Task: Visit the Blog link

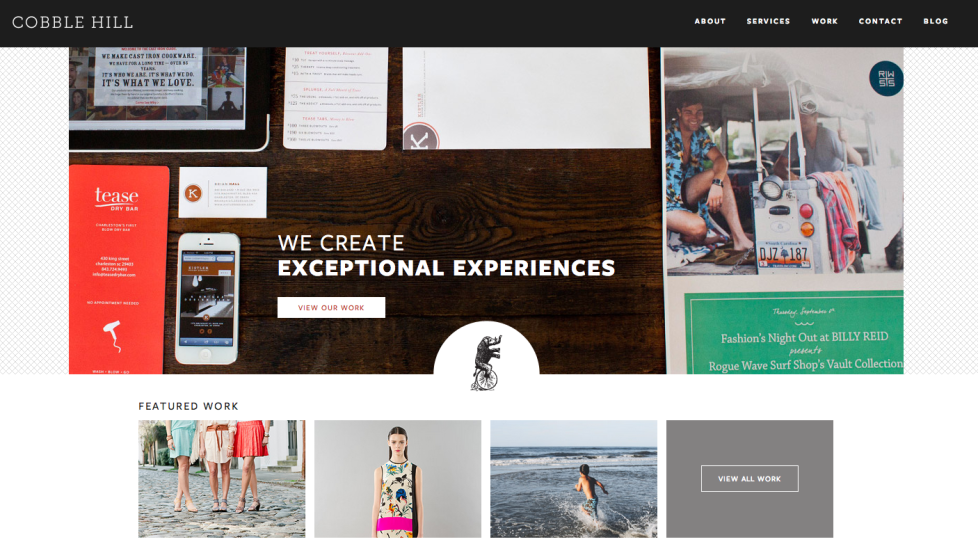Action: (936, 21)
